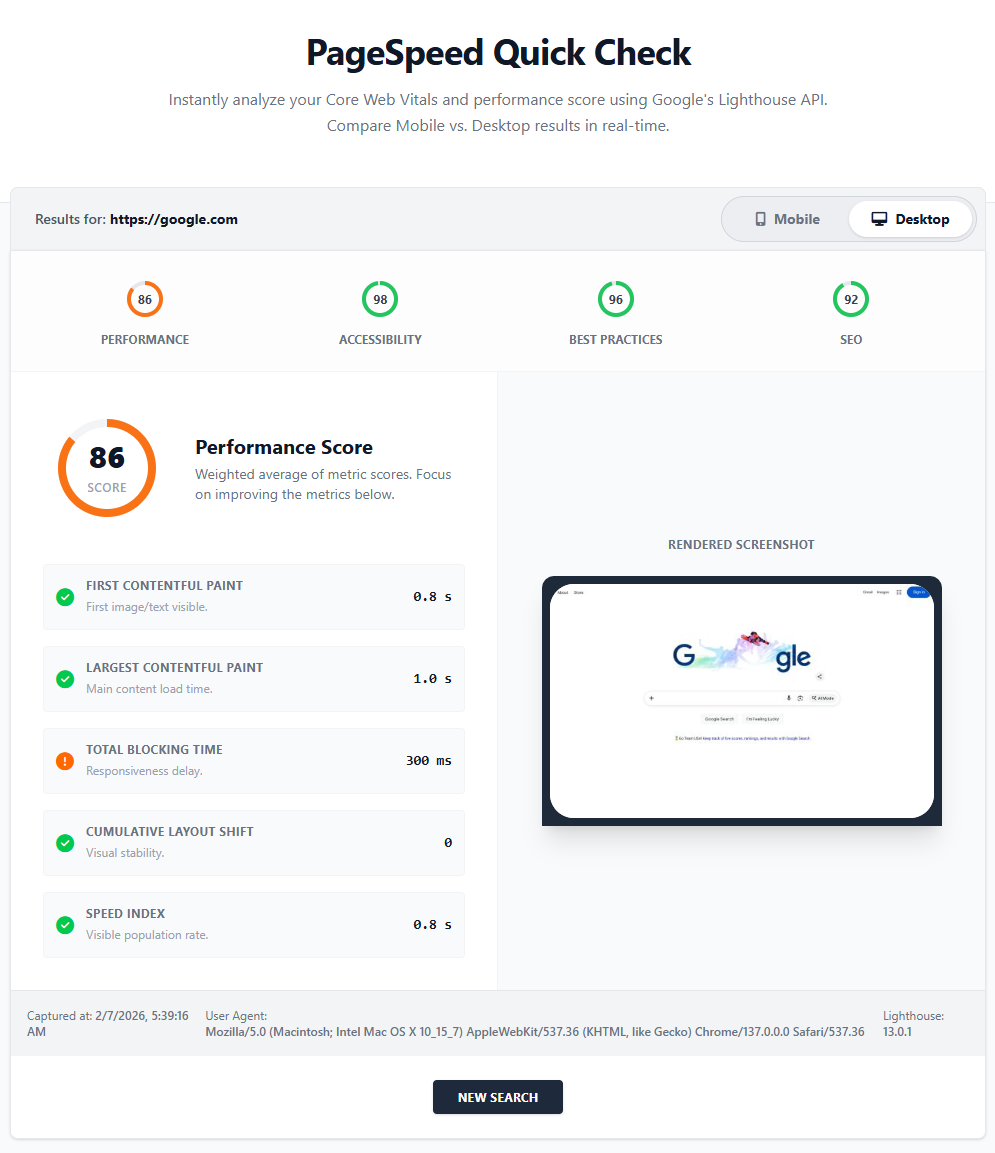Switch to the Mobile results tab
Image resolution: width=995 pixels, height=1153 pixels.
[x=787, y=219]
